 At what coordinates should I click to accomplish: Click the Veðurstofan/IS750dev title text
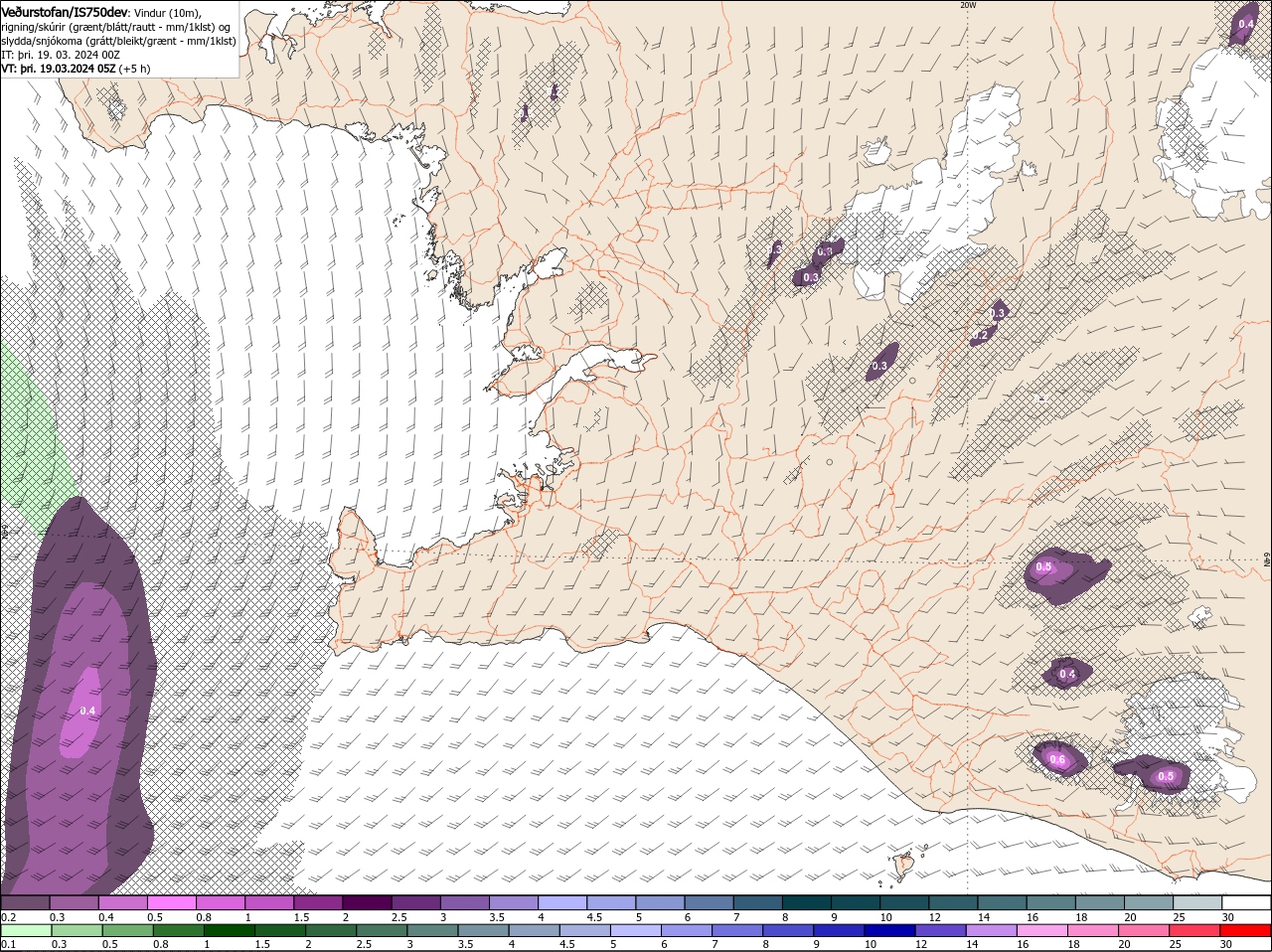click(65, 11)
